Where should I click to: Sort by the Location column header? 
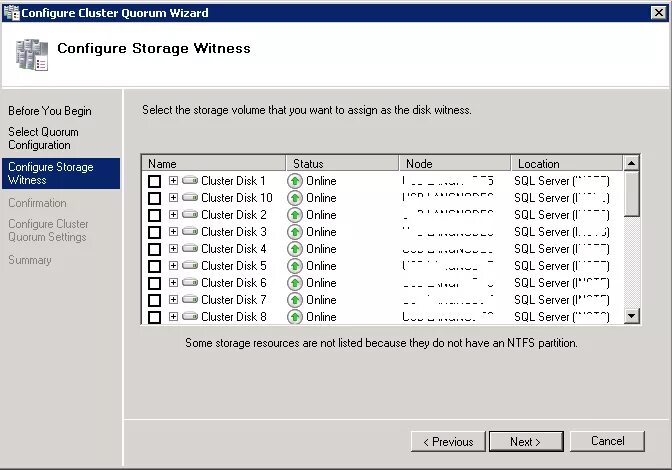pyautogui.click(x=567, y=163)
